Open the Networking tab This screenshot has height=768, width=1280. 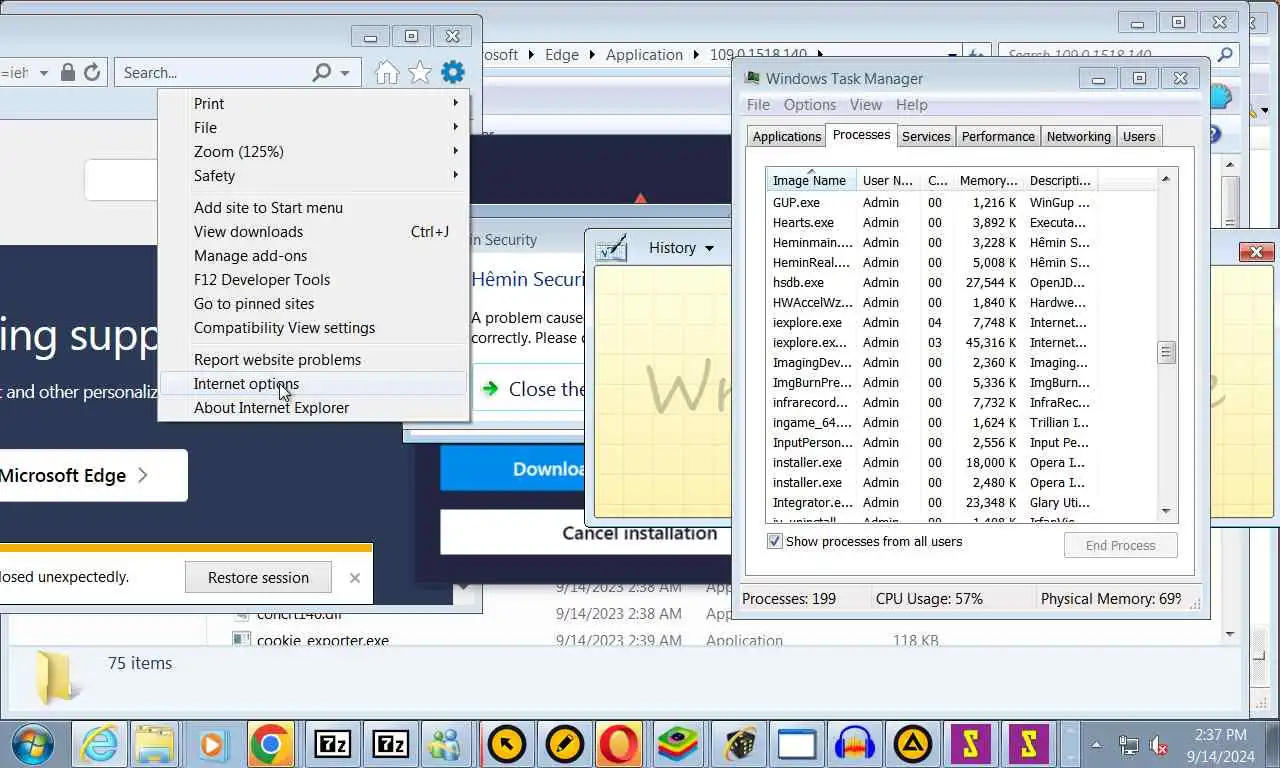[x=1078, y=136]
